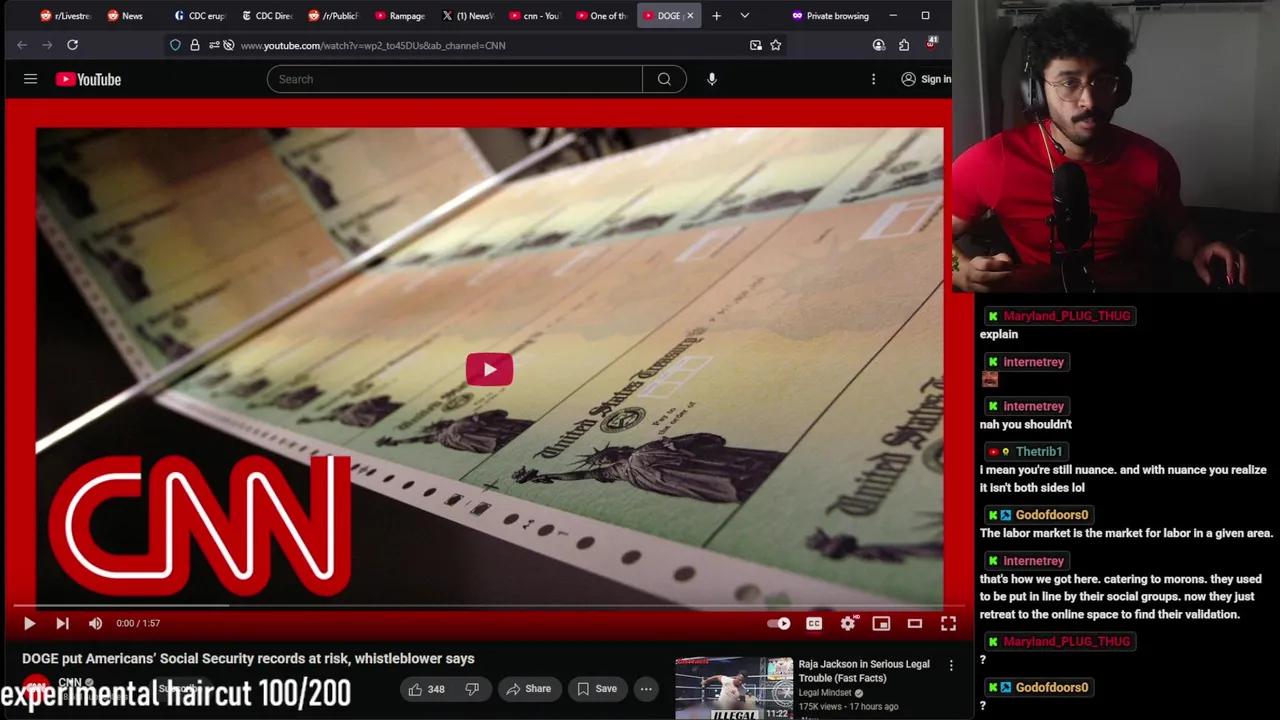Reload the page
The height and width of the screenshot is (720, 1280).
[x=72, y=45]
